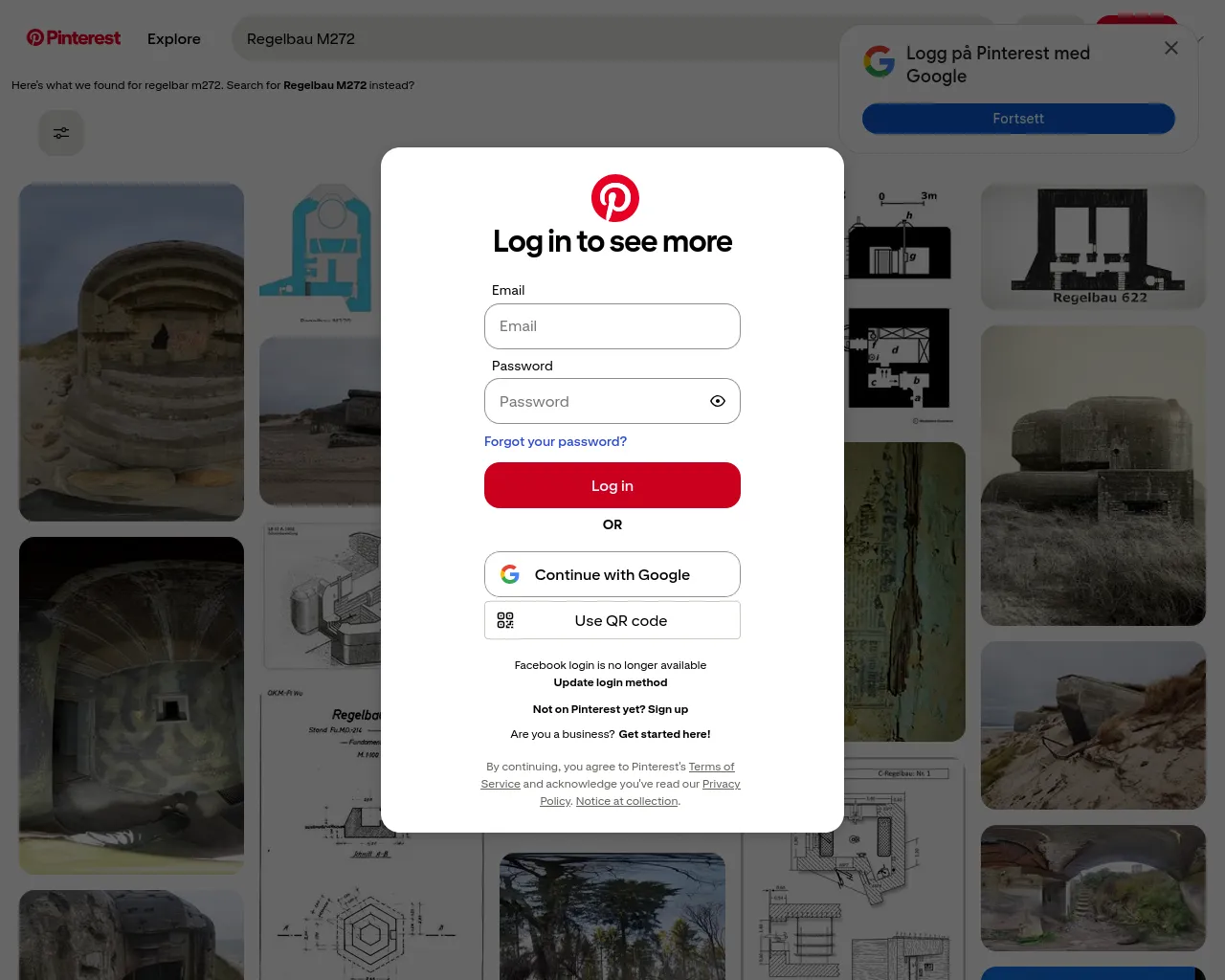
Task: Open the grassy bunker photo pin
Action: (1093, 476)
